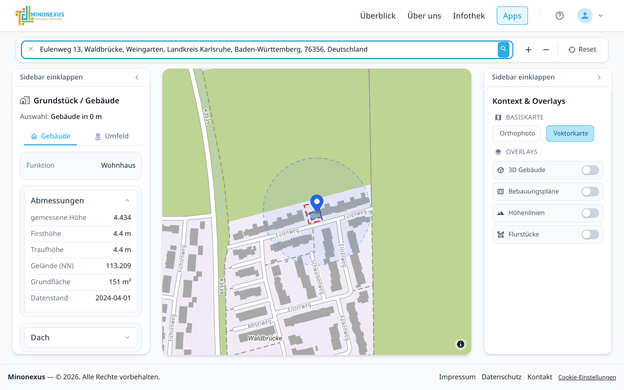
Task: Expand the Dach section
Action: click(x=127, y=337)
